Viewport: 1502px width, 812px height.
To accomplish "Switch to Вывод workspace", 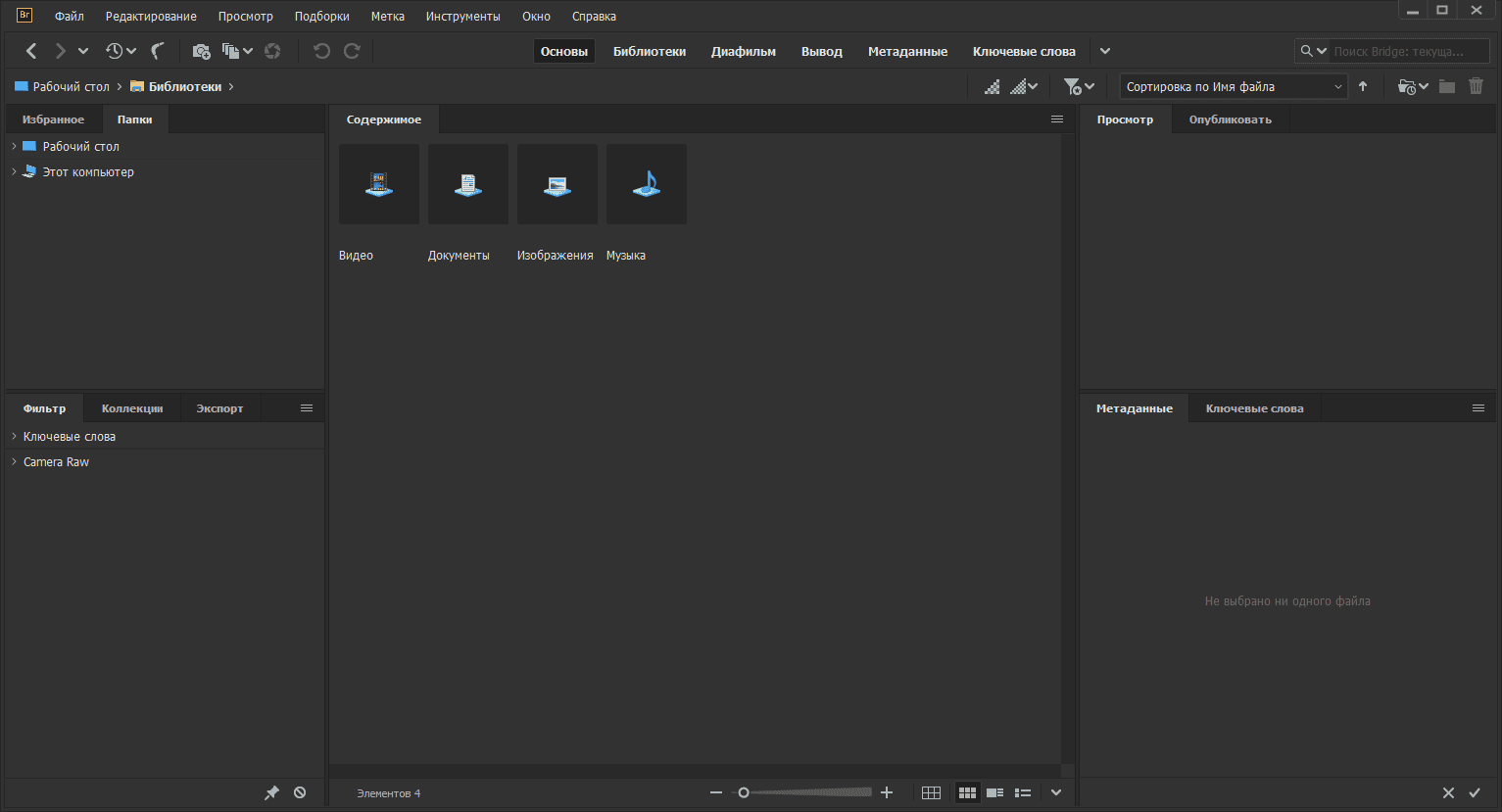I will pyautogui.click(x=822, y=51).
